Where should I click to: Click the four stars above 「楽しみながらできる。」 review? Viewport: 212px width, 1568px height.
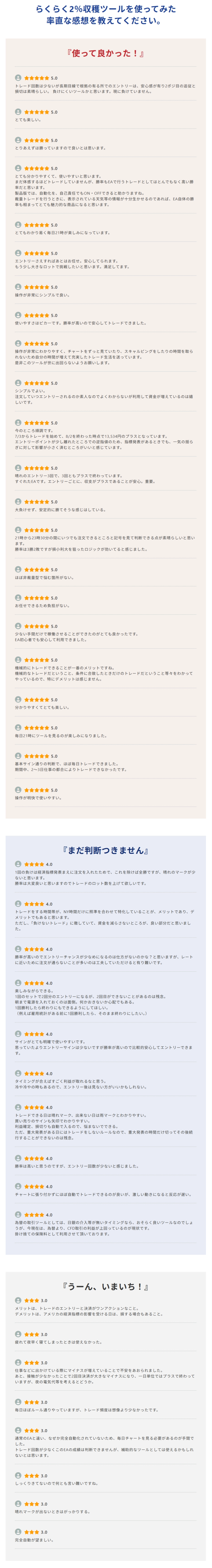34,983
